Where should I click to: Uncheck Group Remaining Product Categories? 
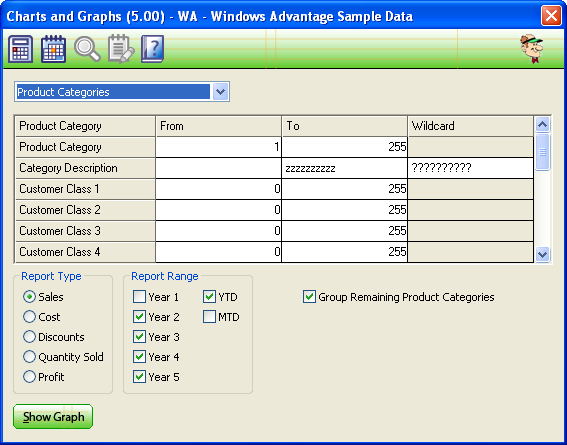(x=309, y=297)
